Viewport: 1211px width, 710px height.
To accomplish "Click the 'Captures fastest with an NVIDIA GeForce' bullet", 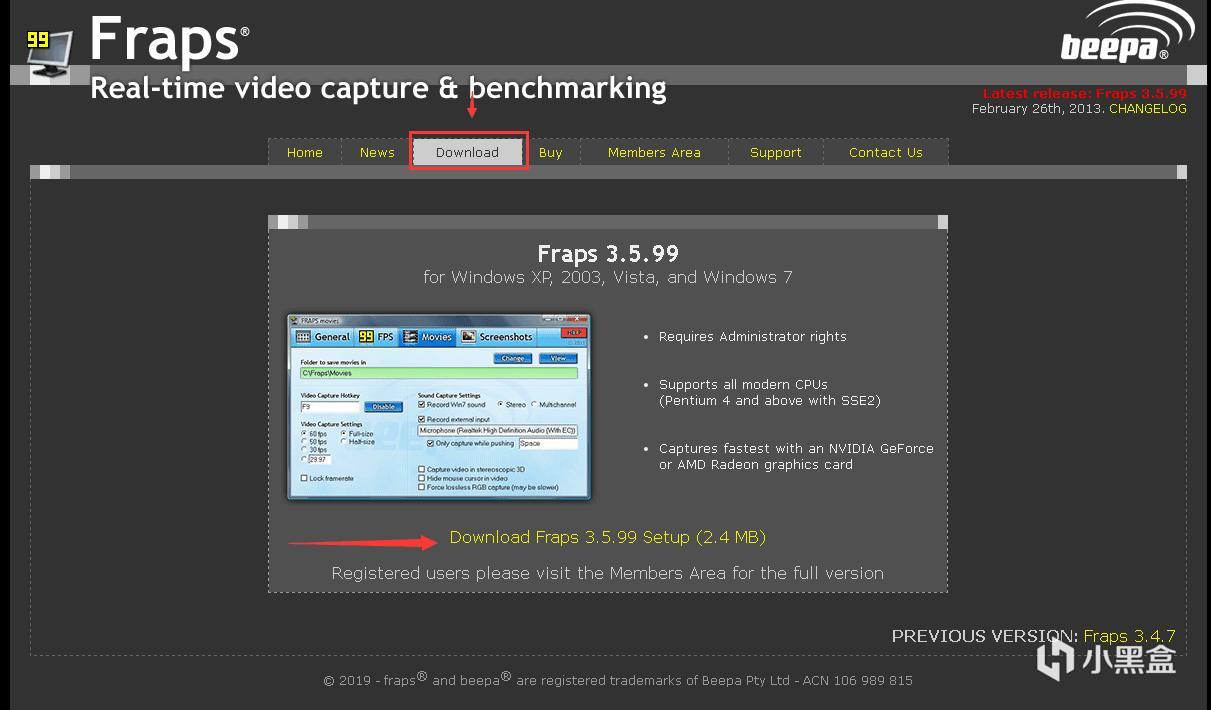I will click(x=796, y=456).
